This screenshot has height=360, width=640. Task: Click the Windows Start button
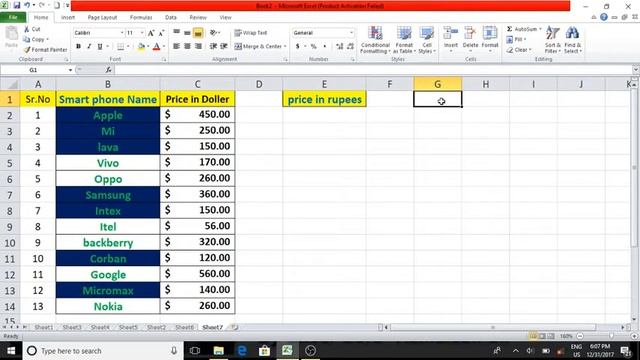click(11, 351)
